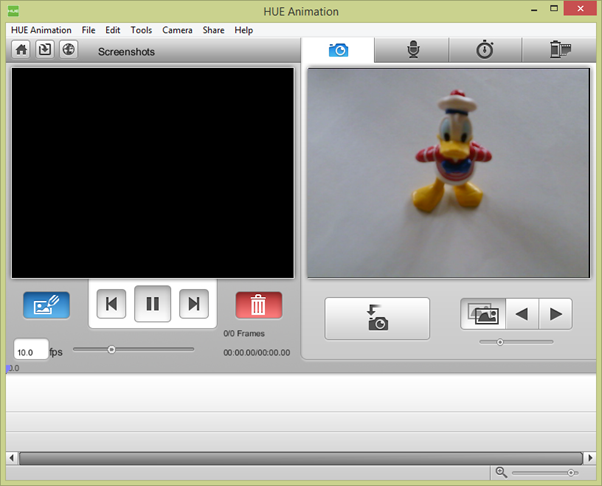The image size is (602, 486).
Task: Maximize the HUE Animation window
Action: pyautogui.click(x=554, y=8)
